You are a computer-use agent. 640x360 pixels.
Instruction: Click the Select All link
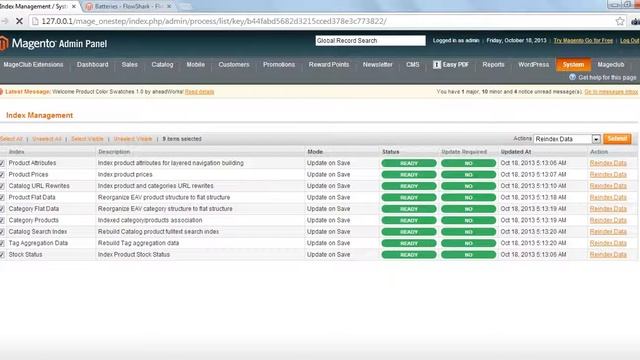point(11,139)
